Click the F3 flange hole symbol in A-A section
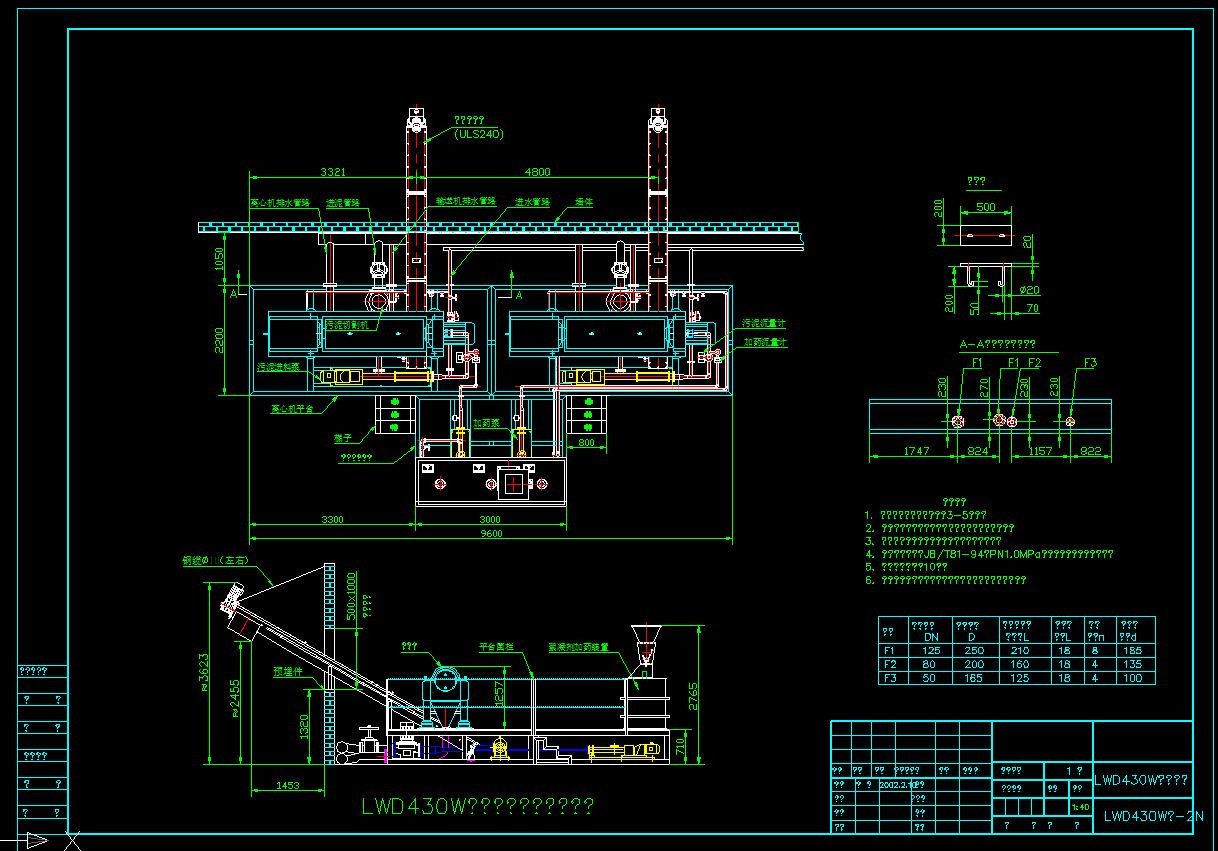Screen dimensions: 1218x851 [x=1070, y=422]
